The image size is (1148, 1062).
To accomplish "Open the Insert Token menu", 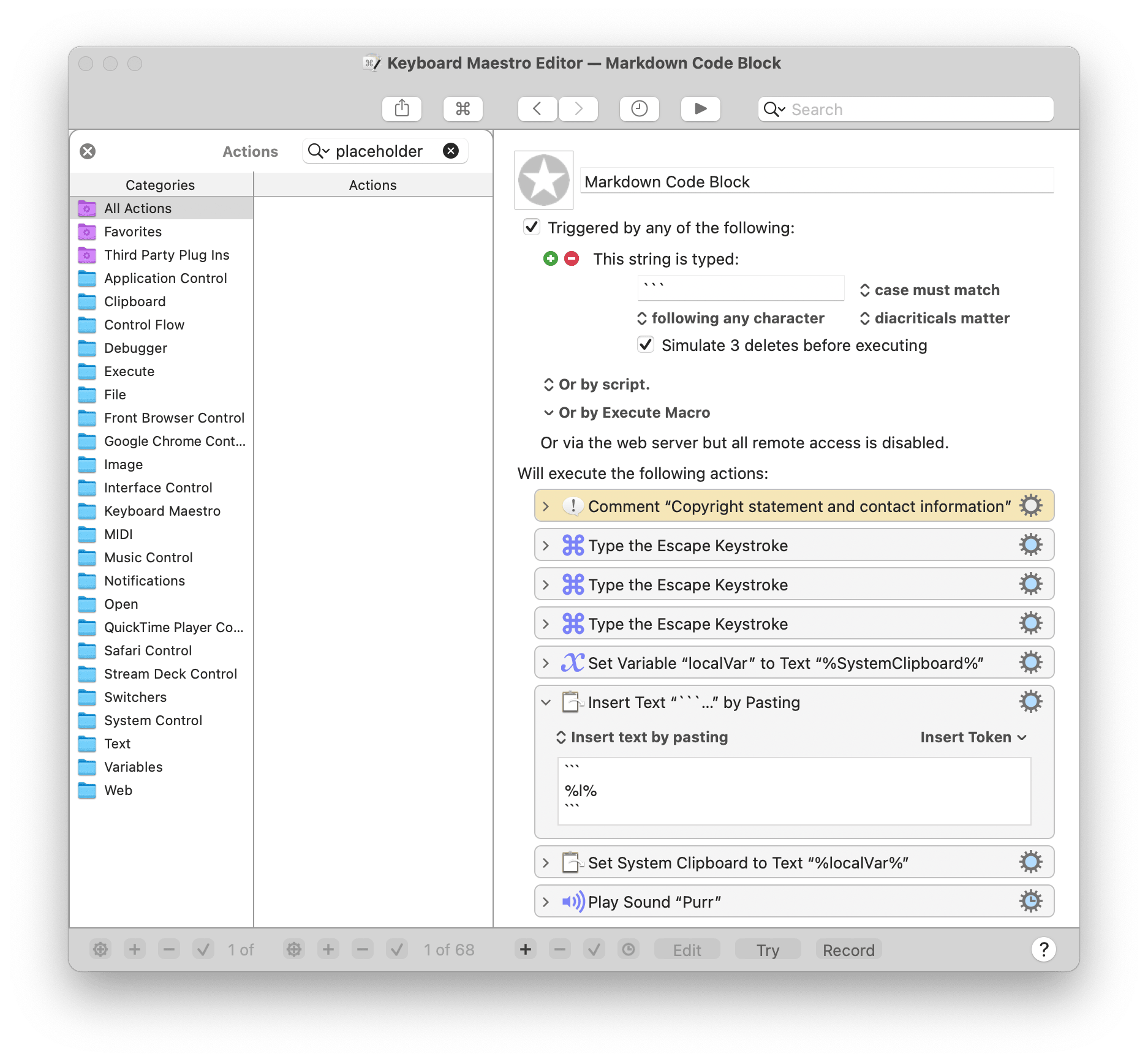I will pyautogui.click(x=973, y=737).
